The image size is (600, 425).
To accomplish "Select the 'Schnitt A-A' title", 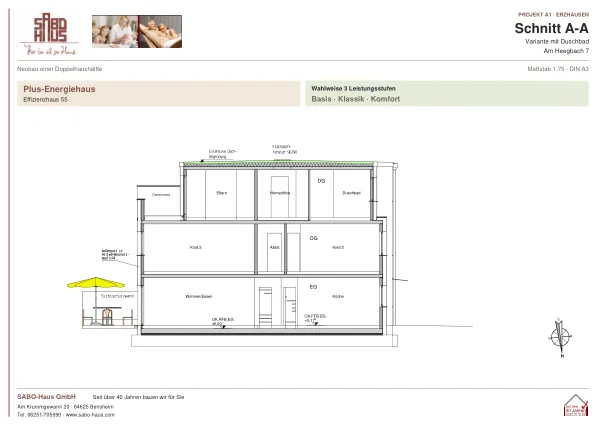I will pyautogui.click(x=551, y=28).
